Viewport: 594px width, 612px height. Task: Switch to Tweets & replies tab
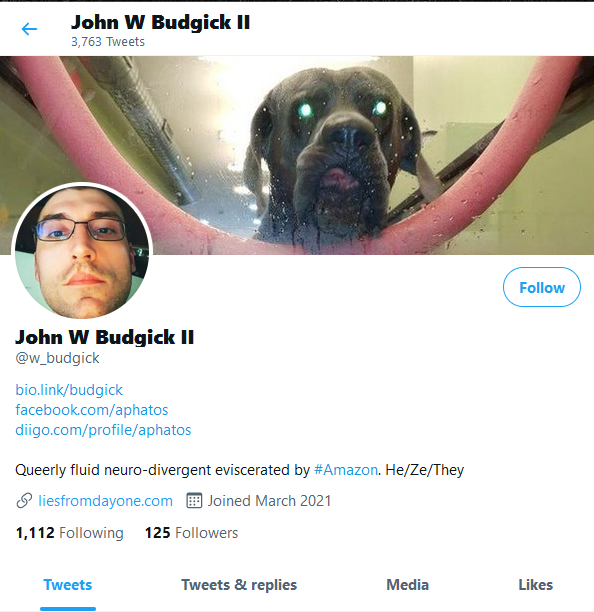pos(239,585)
